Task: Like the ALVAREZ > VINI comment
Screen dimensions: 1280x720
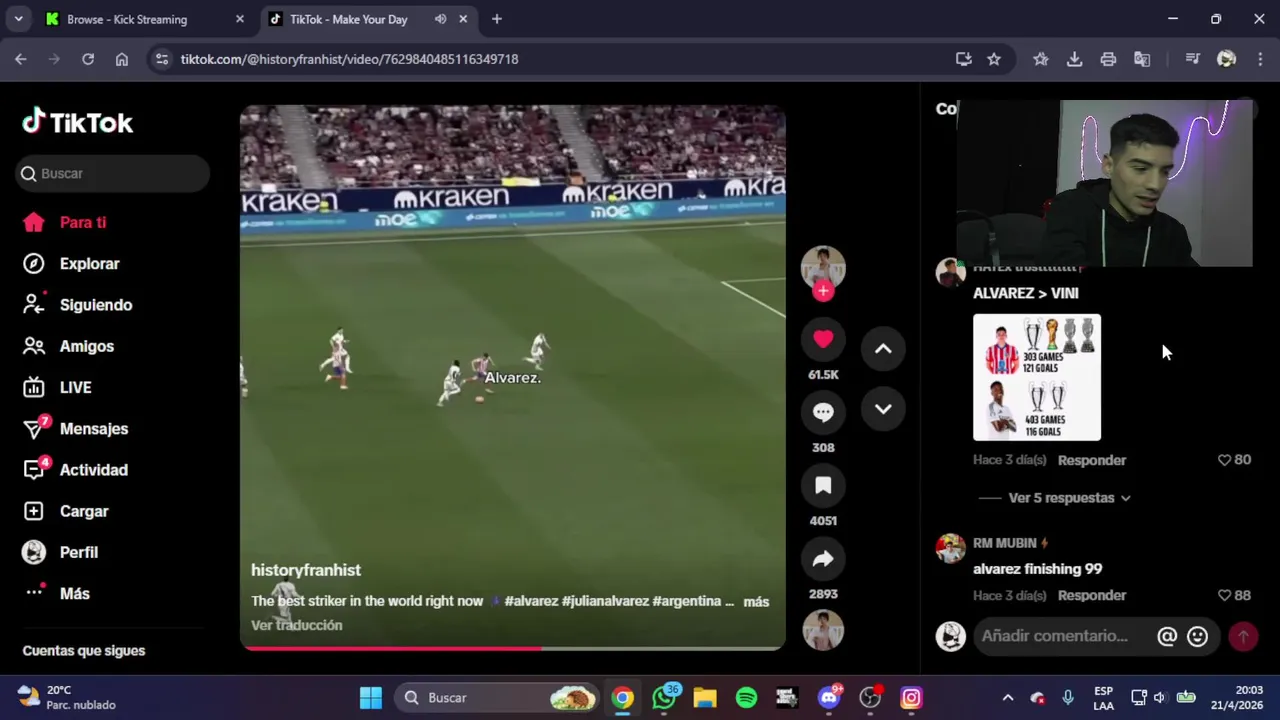Action: 1224,460
